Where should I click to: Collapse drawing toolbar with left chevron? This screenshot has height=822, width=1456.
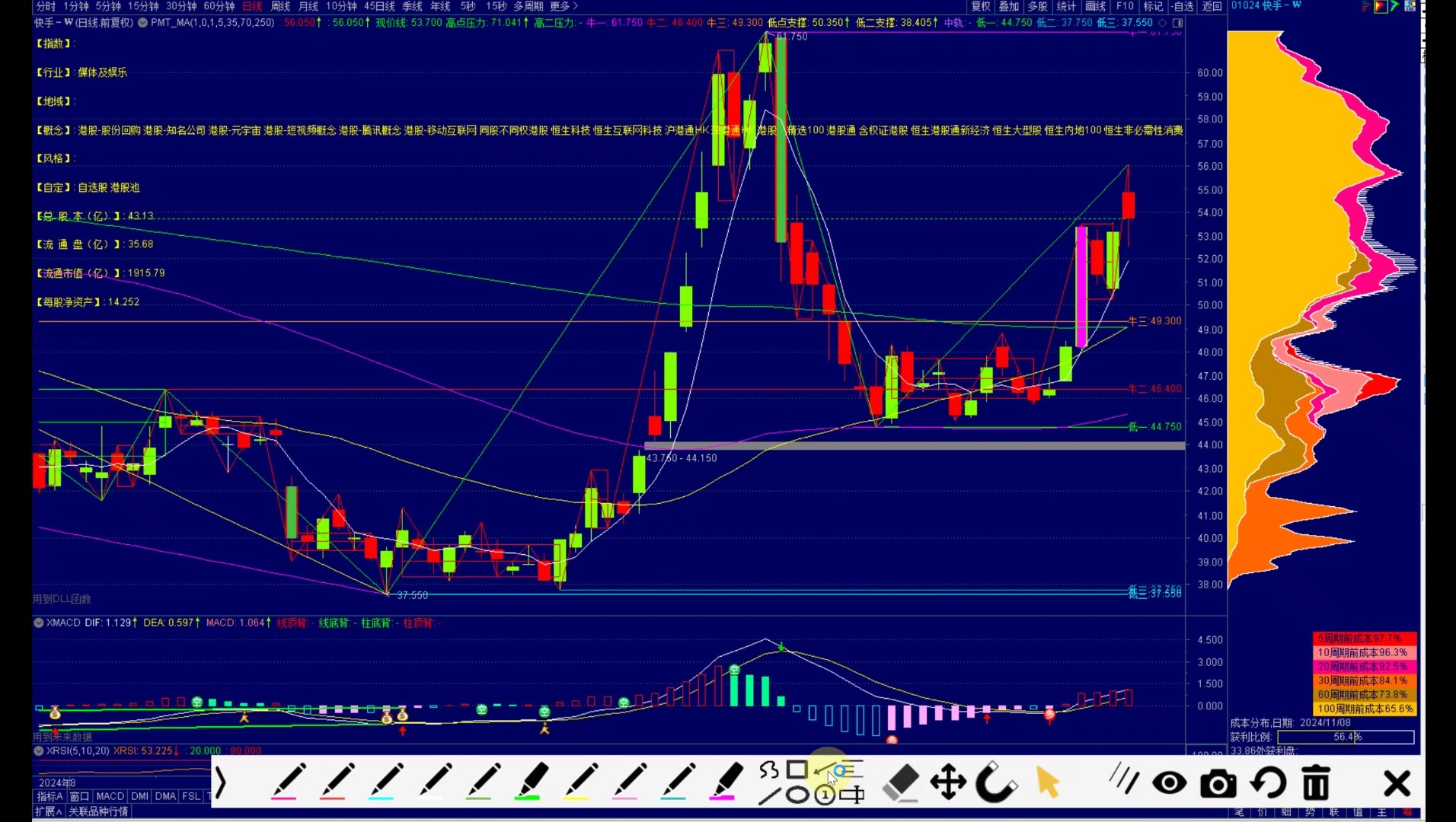[x=220, y=782]
